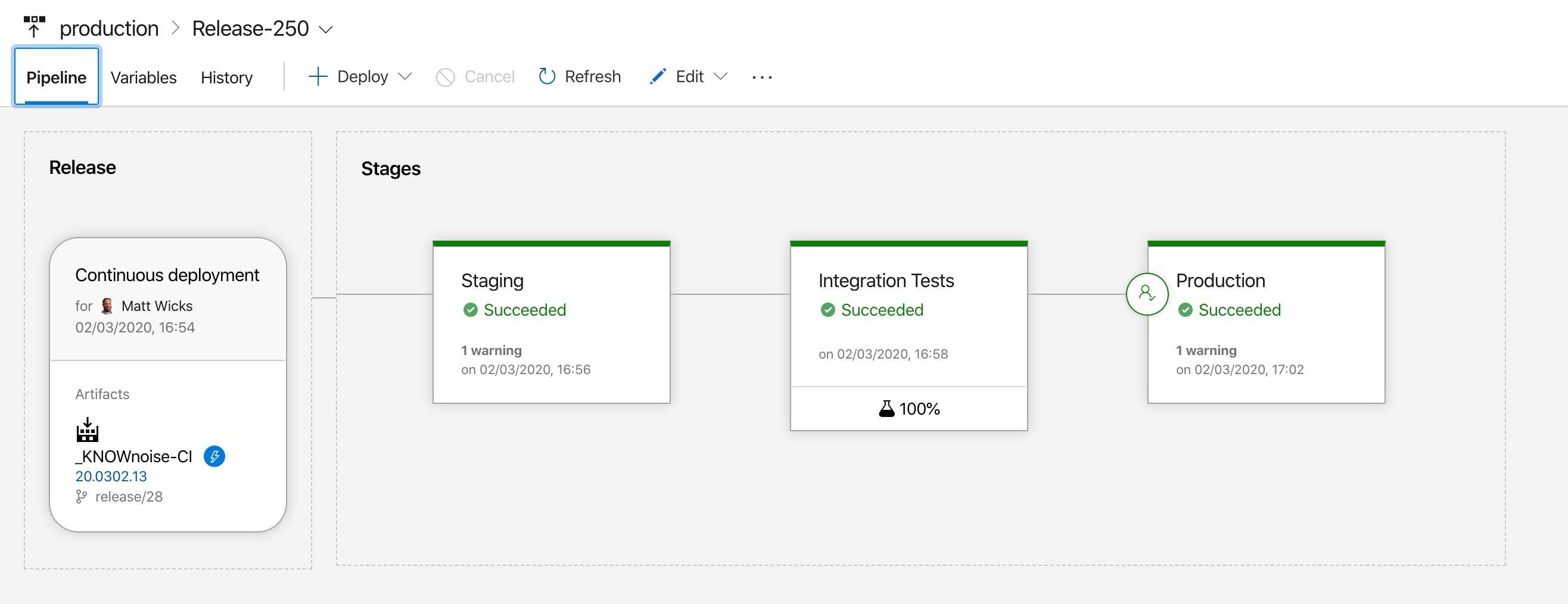Click the continuous deployment trigger lightning icon
Screen dimensions: 1568x604
(x=214, y=456)
